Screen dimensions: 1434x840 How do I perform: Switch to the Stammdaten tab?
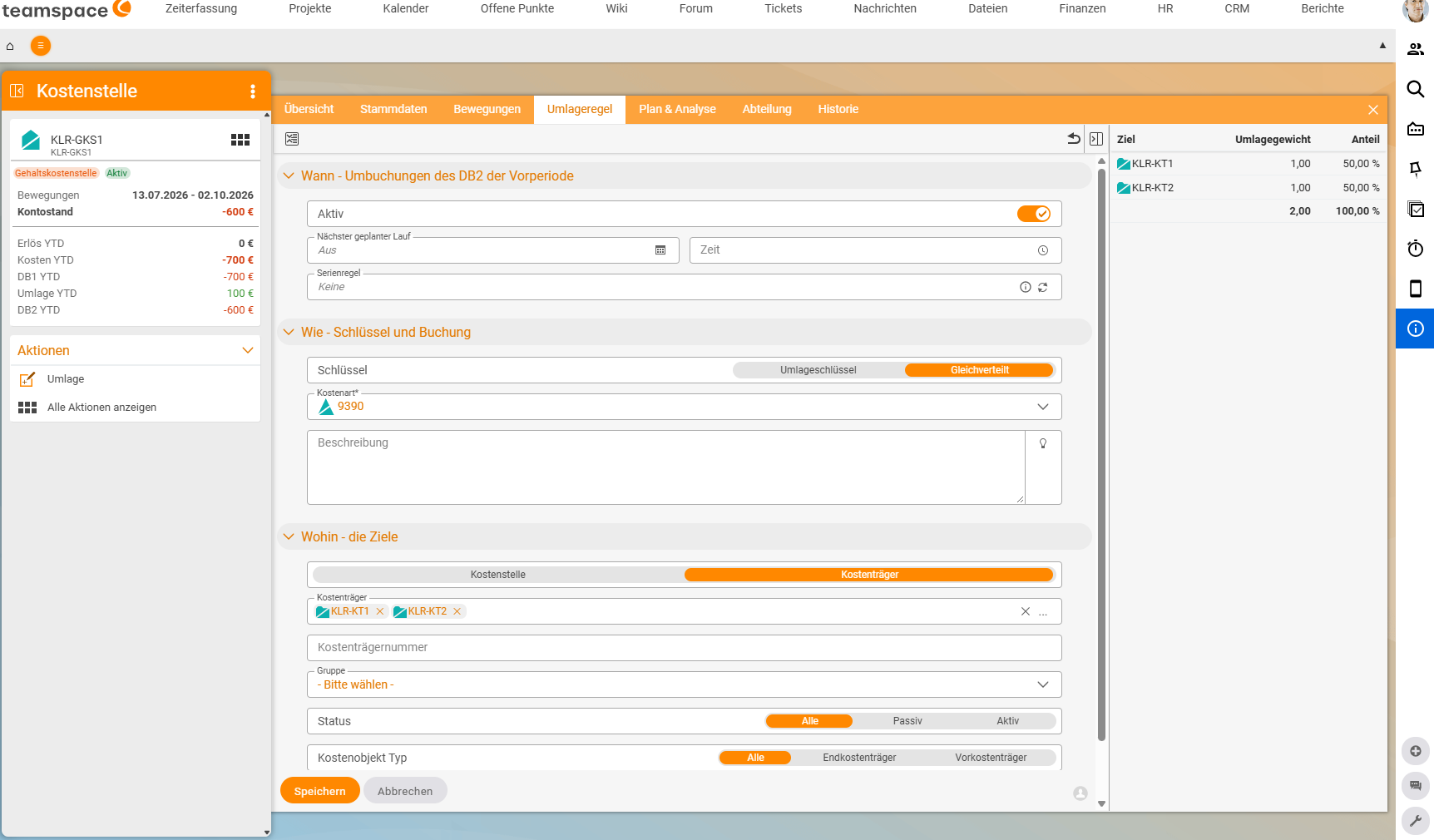(x=393, y=109)
